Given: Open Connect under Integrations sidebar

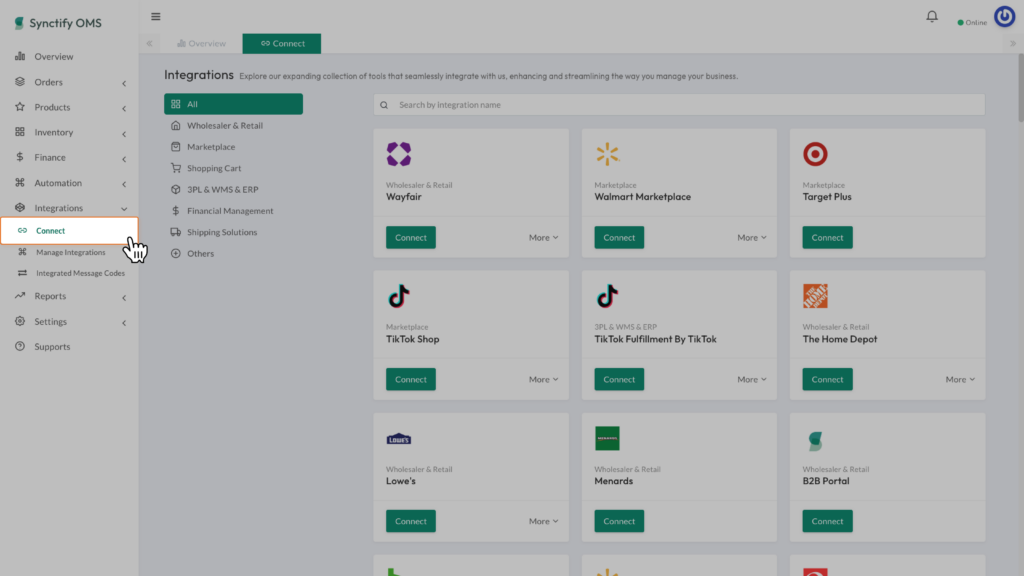Looking at the screenshot, I should [x=69, y=231].
